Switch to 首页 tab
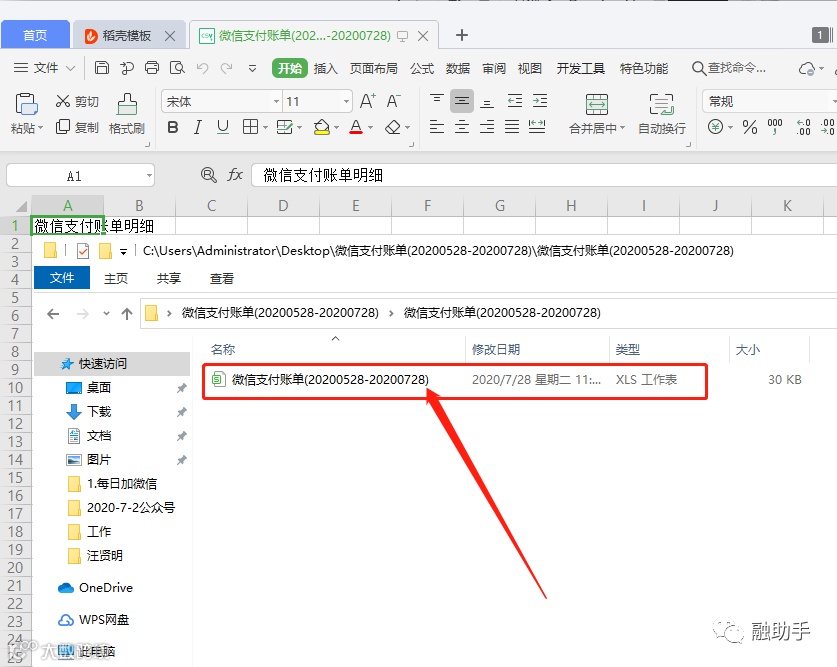 pyautogui.click(x=35, y=35)
